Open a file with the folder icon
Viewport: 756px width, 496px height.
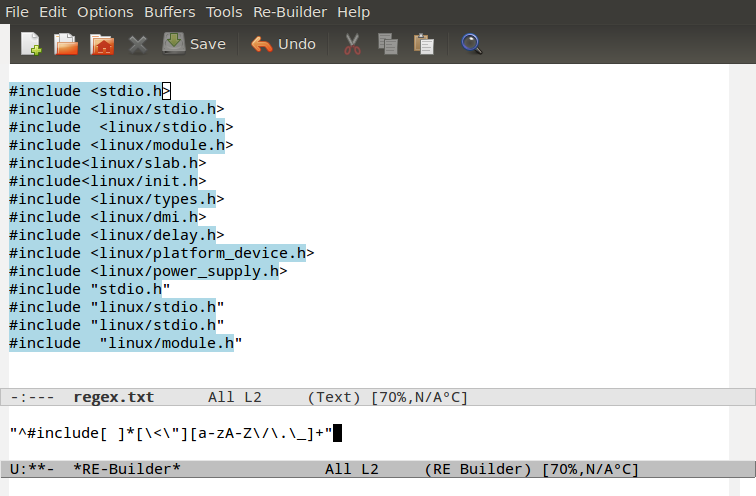coord(65,44)
